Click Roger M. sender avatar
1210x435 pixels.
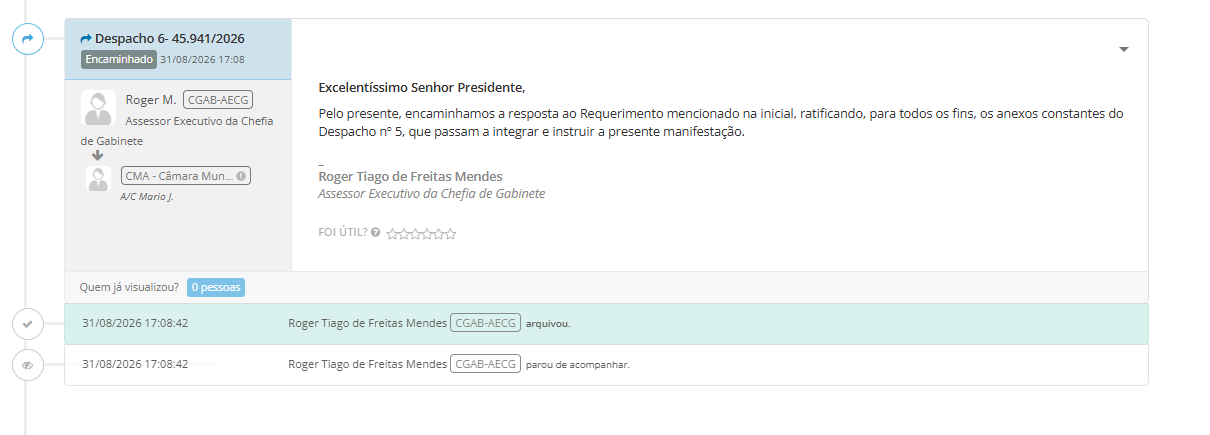coord(98,108)
